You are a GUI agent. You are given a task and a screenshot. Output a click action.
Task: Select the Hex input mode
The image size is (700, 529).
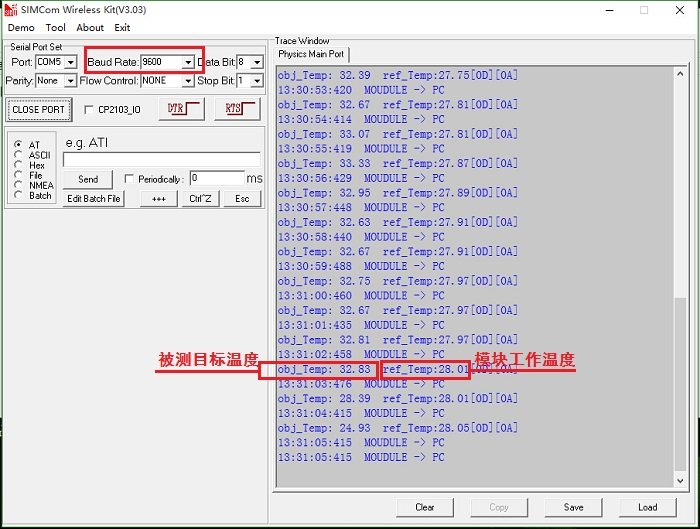click(x=18, y=165)
